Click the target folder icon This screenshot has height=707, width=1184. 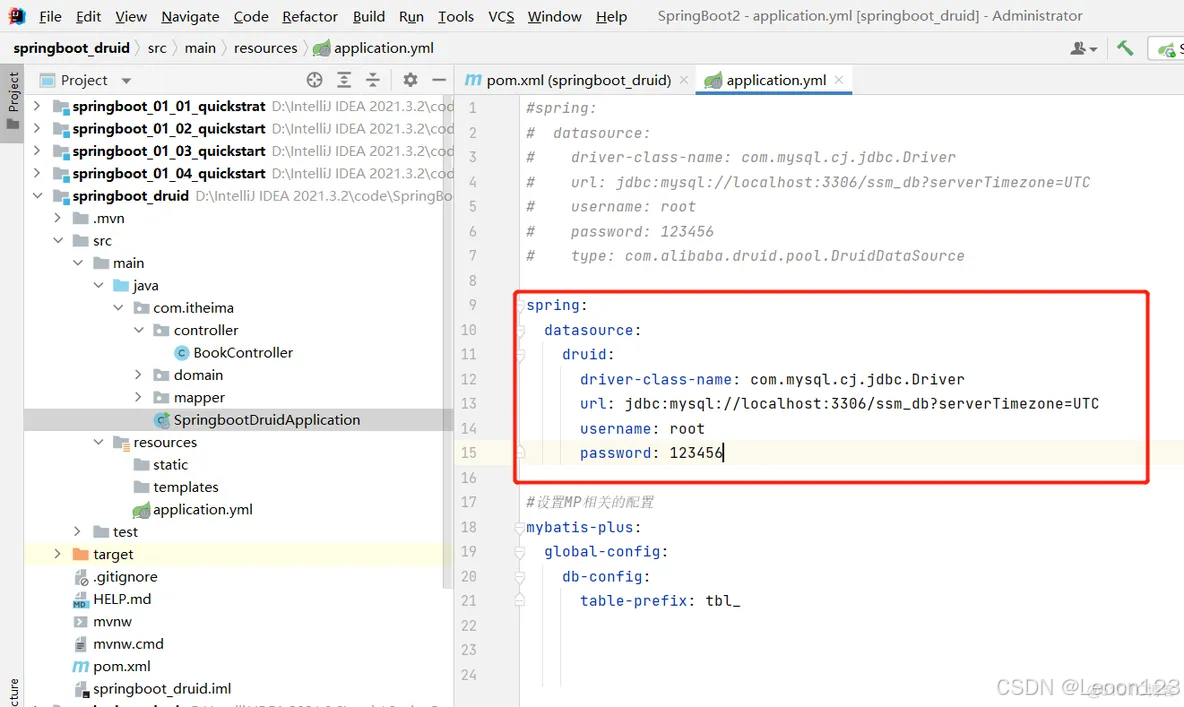[x=81, y=554]
